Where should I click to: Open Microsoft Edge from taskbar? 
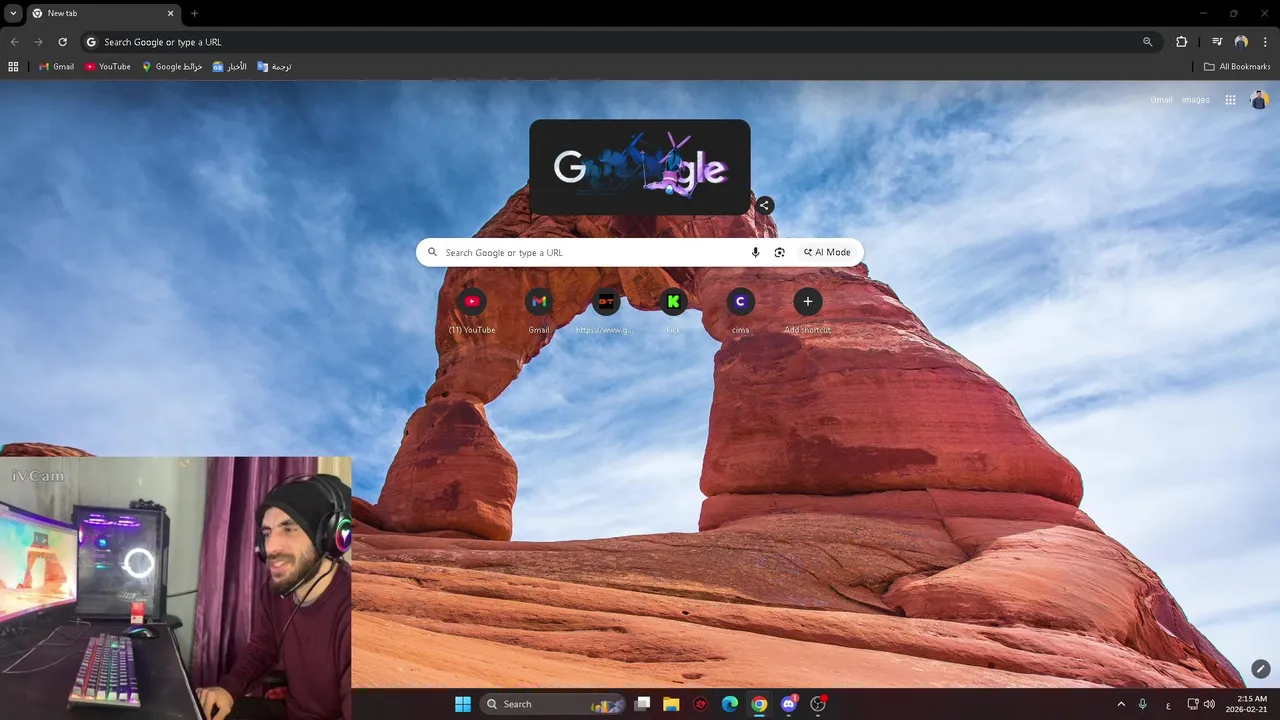pyautogui.click(x=730, y=704)
